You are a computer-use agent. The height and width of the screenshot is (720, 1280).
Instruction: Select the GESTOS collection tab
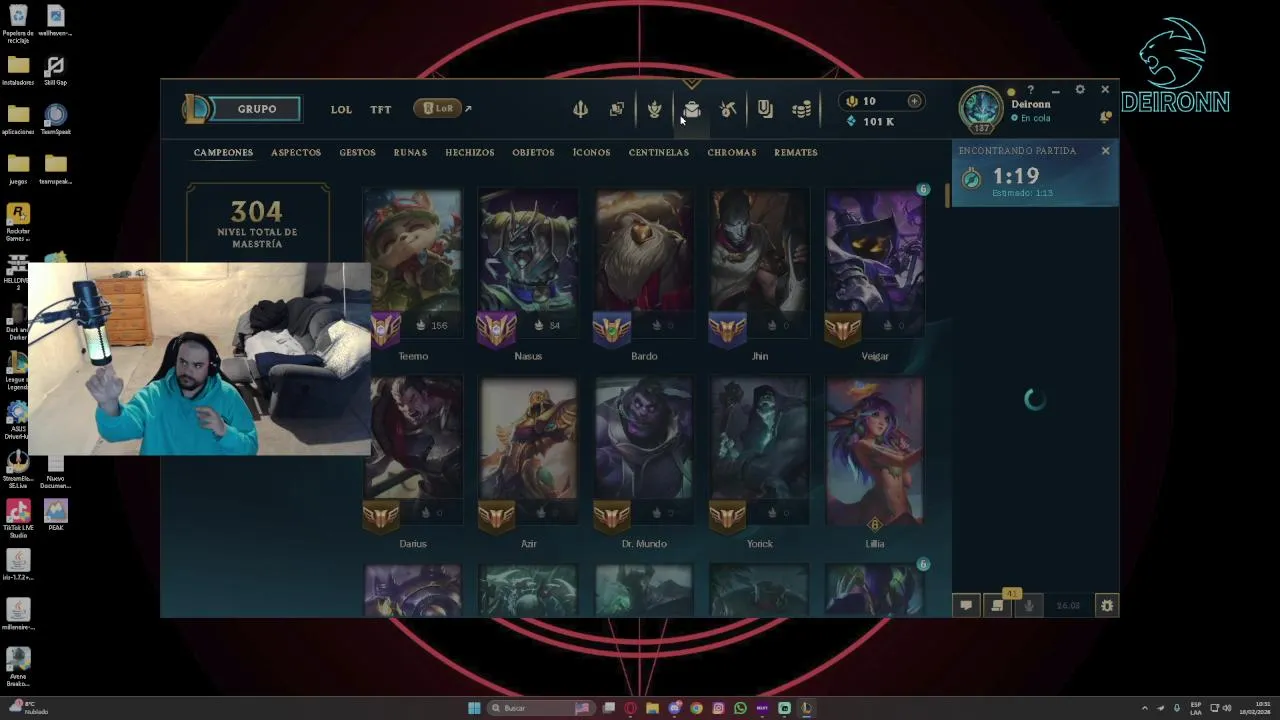[357, 152]
